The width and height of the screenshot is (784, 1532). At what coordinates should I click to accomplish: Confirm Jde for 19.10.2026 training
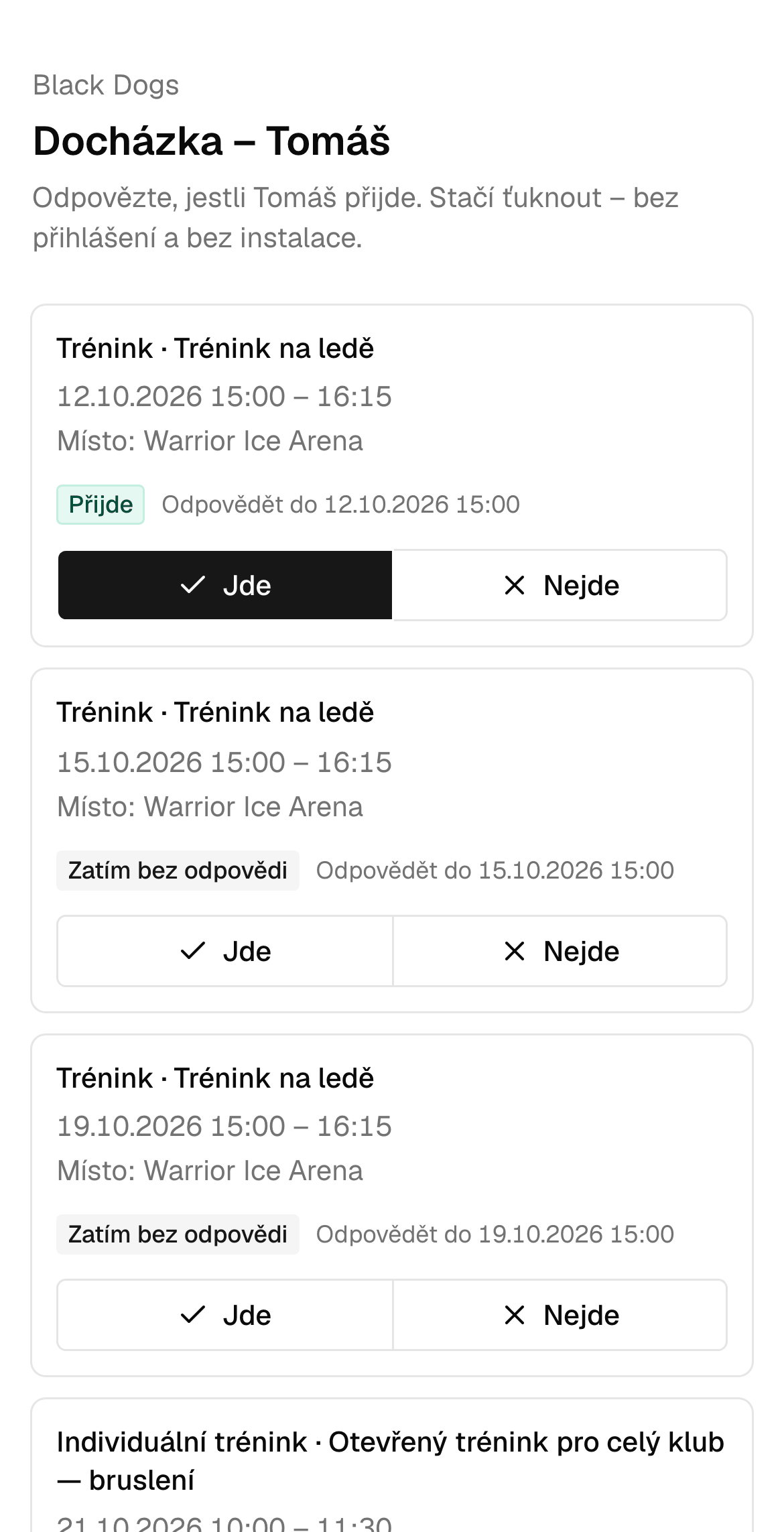pyautogui.click(x=225, y=1315)
